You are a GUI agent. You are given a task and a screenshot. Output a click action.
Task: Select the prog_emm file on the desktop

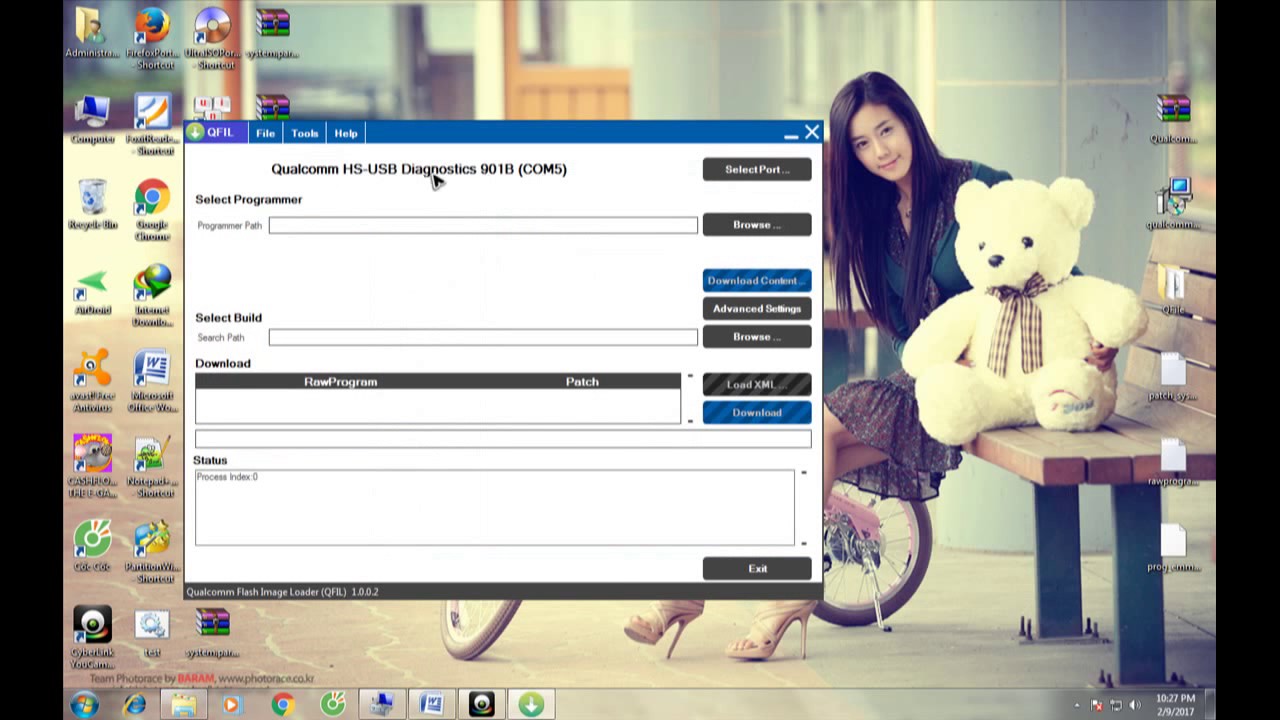(1173, 547)
